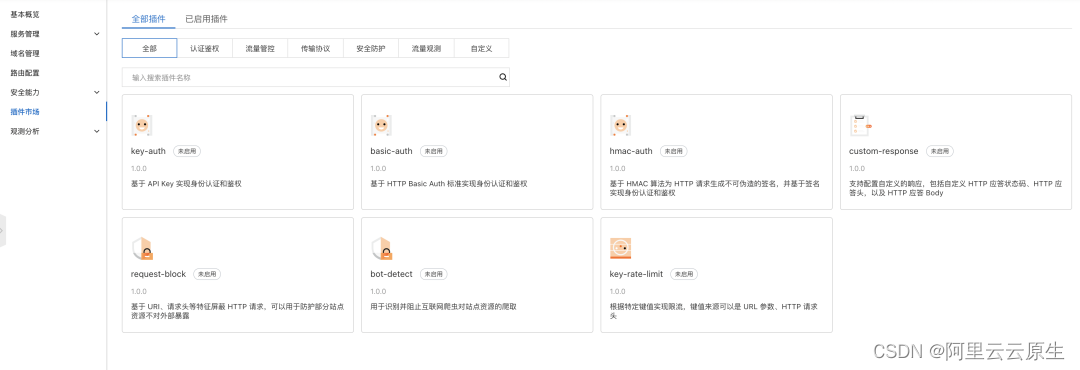Click the 未启用 badge on basic-auth
This screenshot has width=1080, height=370.
(x=433, y=151)
